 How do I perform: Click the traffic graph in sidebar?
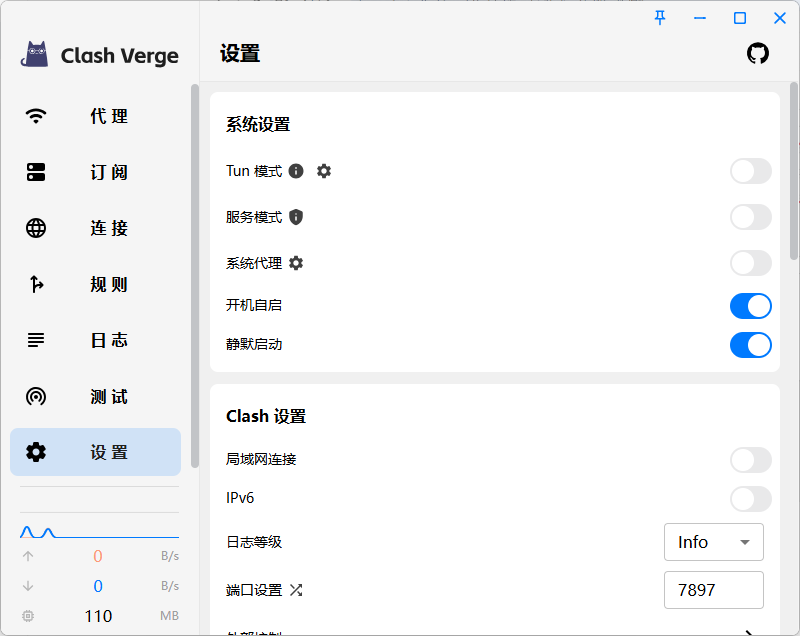pyautogui.click(x=98, y=529)
